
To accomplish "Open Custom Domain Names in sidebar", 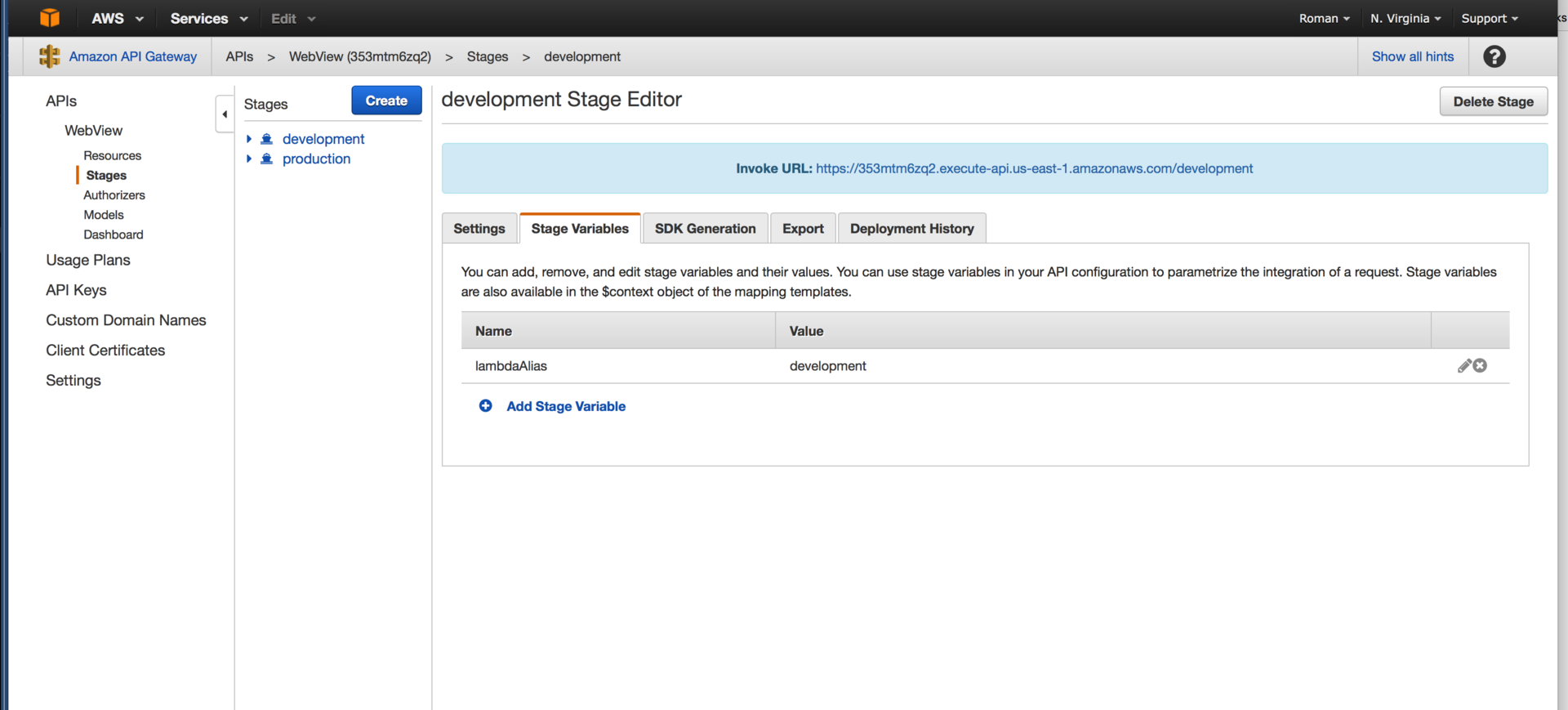I will pos(126,320).
